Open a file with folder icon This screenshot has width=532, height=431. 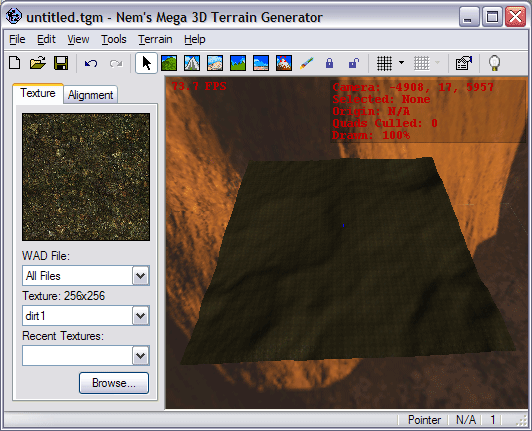click(x=38, y=63)
